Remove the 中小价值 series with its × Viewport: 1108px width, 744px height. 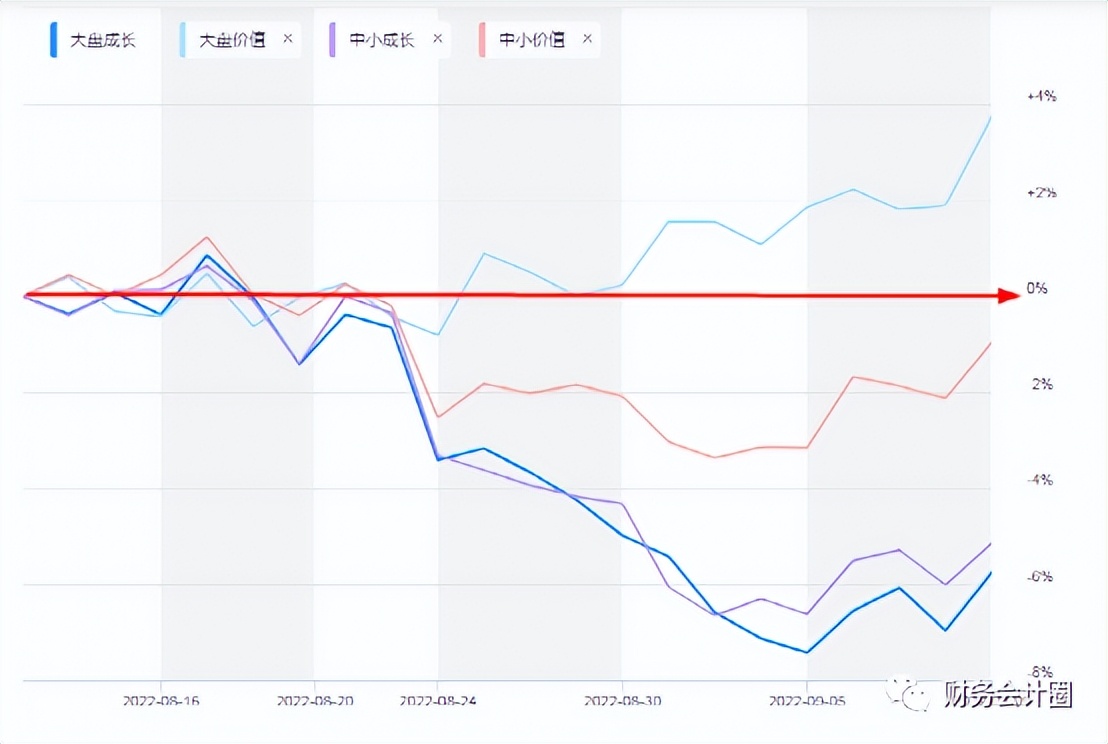[587, 39]
